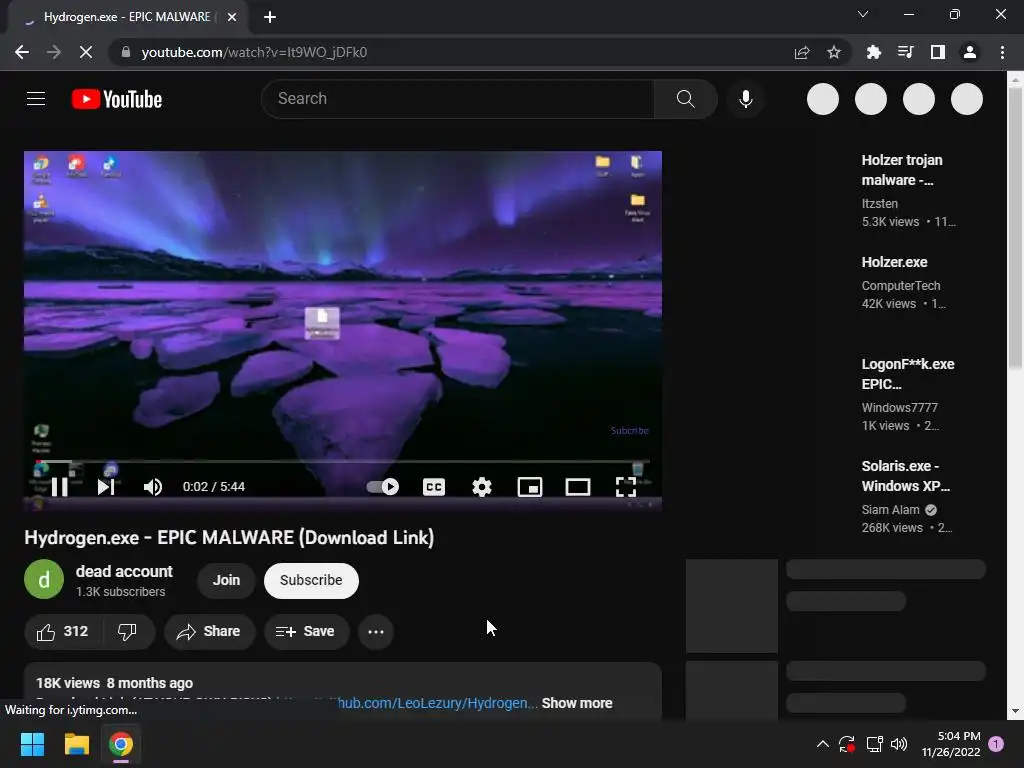Screen dimensions: 1024x768
Task: Enter full screen mode
Action: [x=626, y=487]
